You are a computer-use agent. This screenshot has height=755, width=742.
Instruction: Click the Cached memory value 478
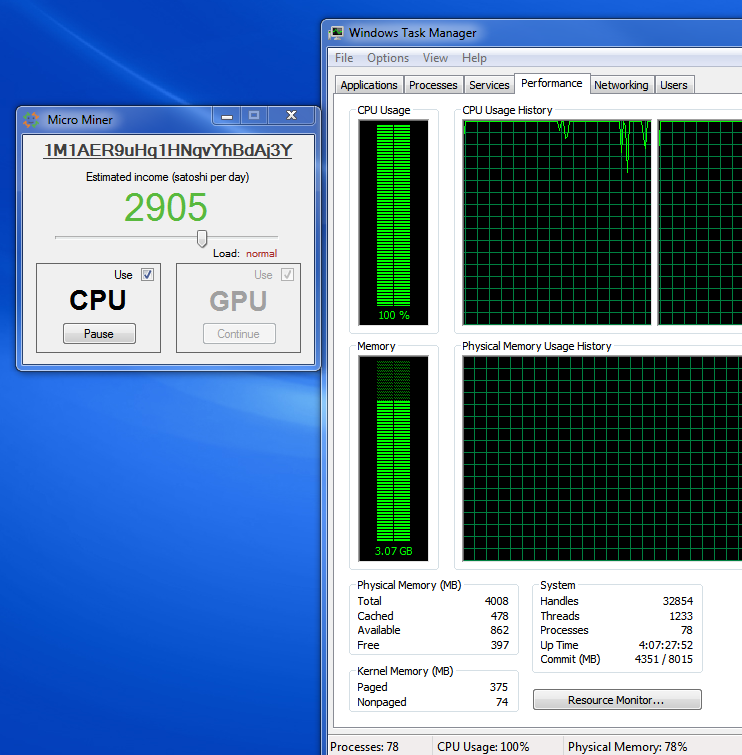[499, 616]
